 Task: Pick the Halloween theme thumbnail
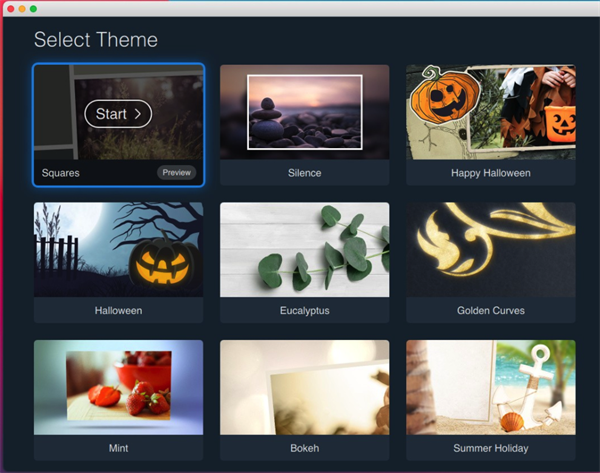click(119, 250)
